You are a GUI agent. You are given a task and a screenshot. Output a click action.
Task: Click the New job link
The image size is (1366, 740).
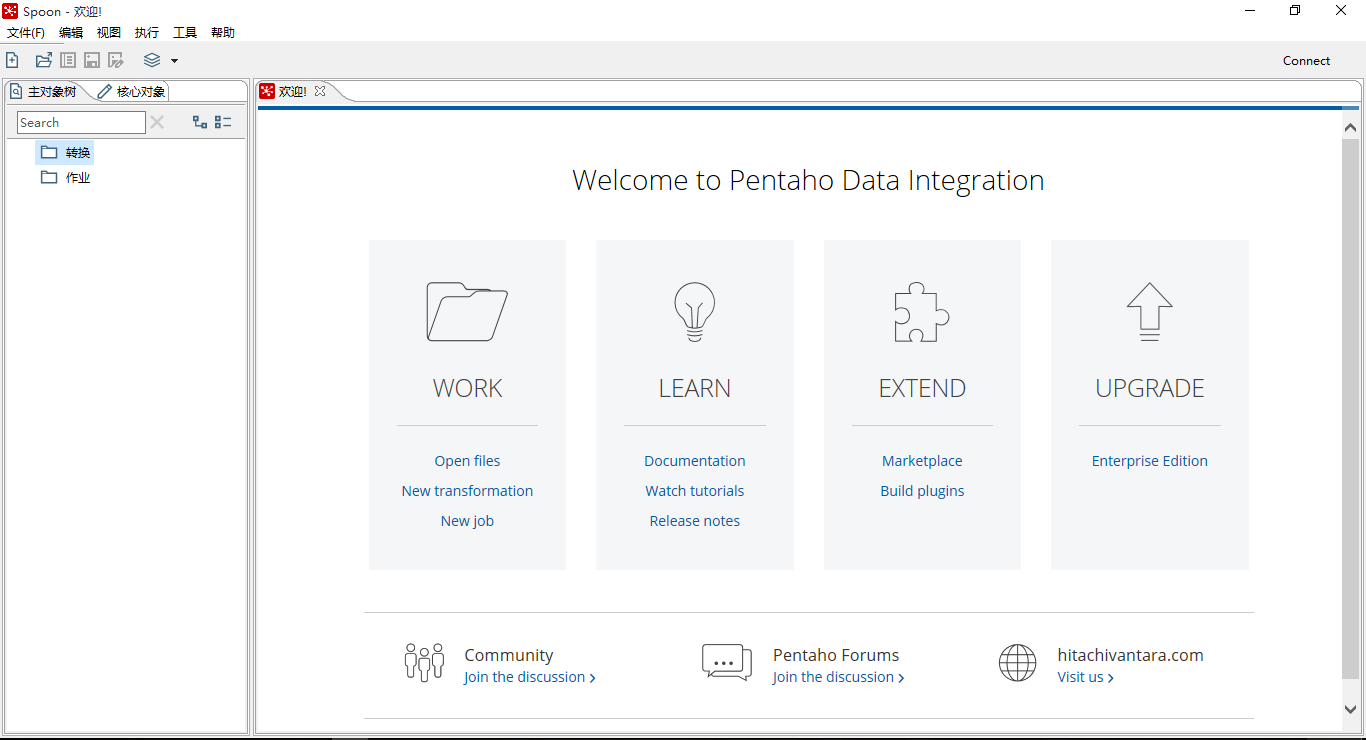pos(467,521)
